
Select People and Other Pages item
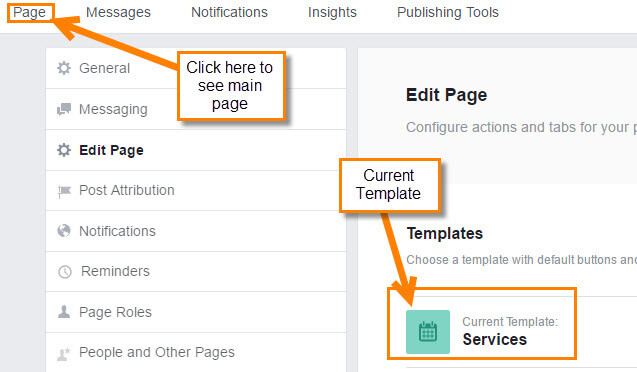[196, 353]
